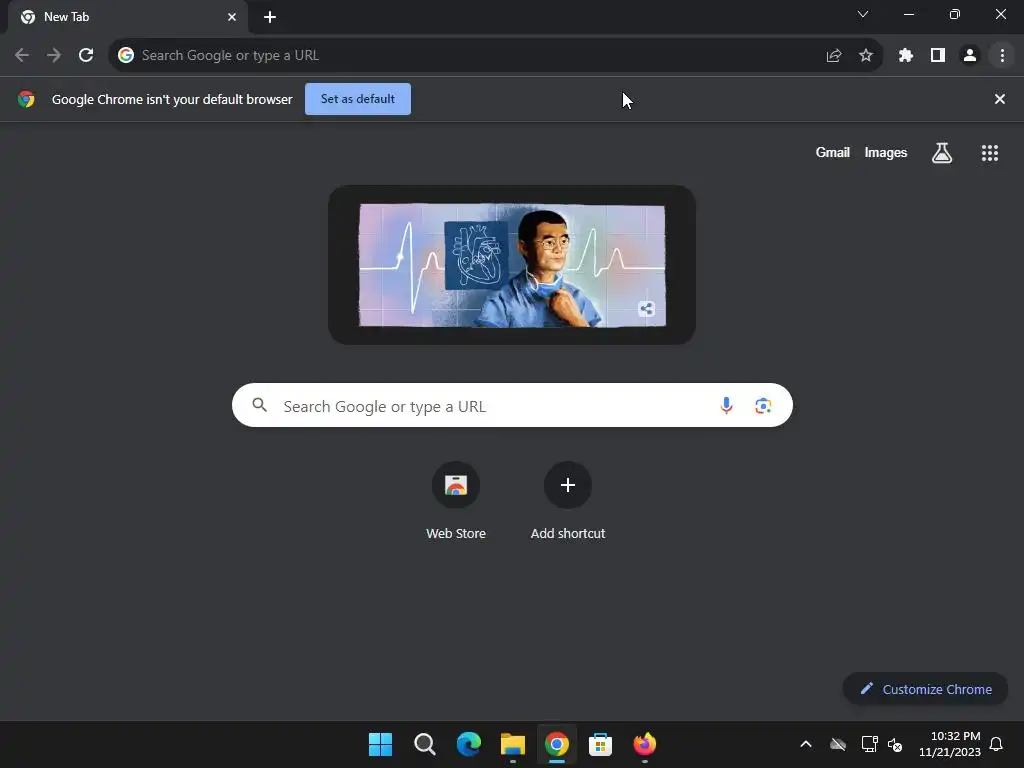The height and width of the screenshot is (768, 1024).
Task: Show hidden tray icons chevron
Action: [x=806, y=744]
